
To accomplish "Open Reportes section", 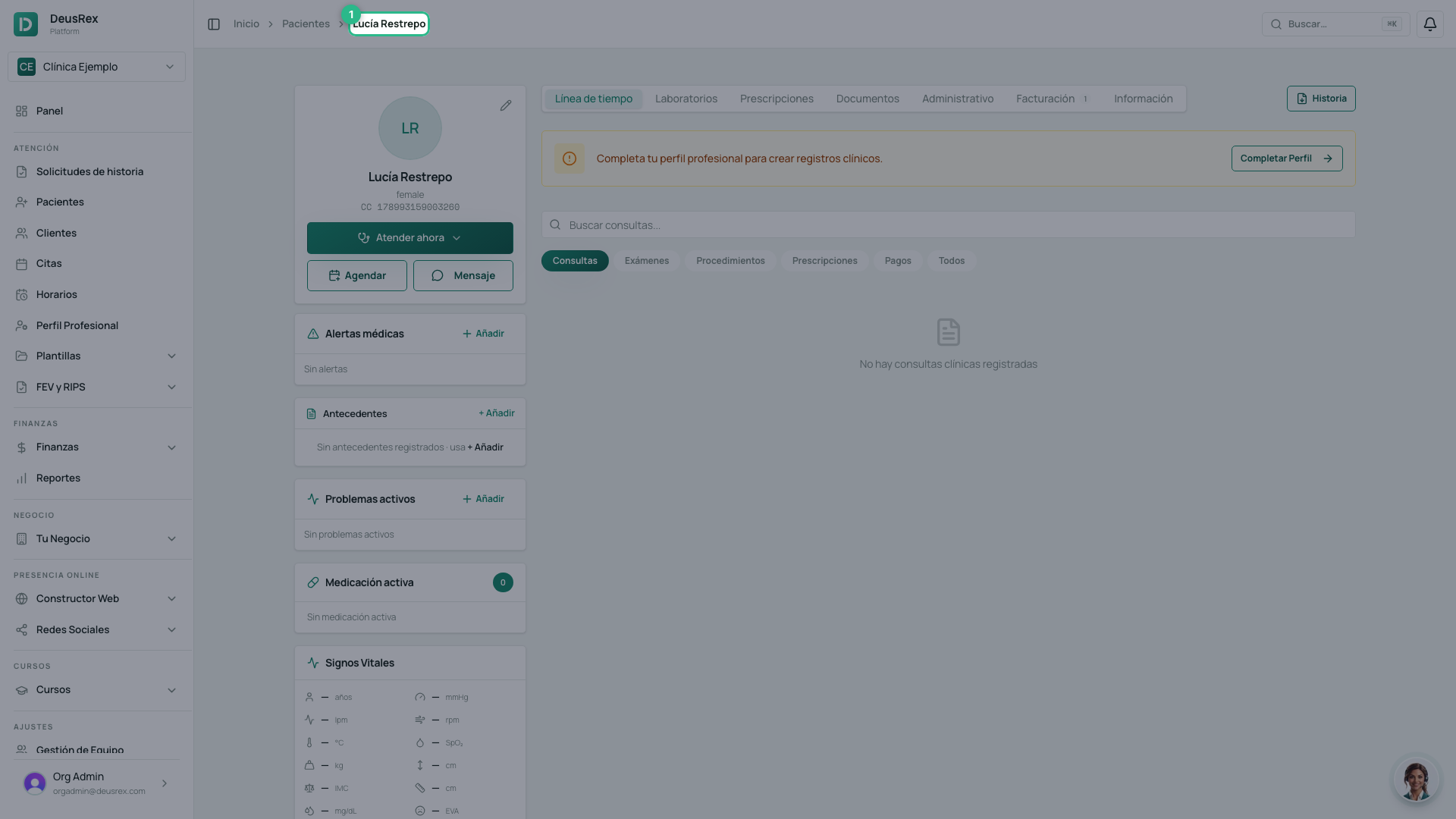I will (97, 478).
